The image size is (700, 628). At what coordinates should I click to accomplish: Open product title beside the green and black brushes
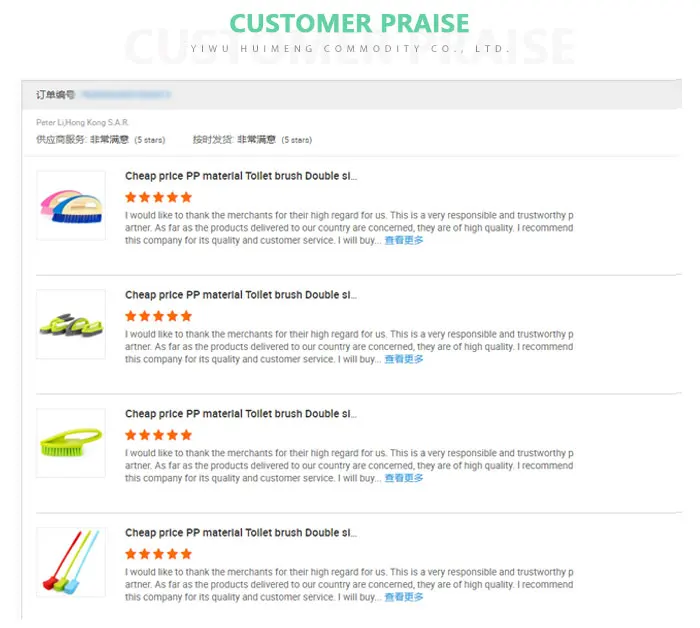pyautogui.click(x=240, y=295)
